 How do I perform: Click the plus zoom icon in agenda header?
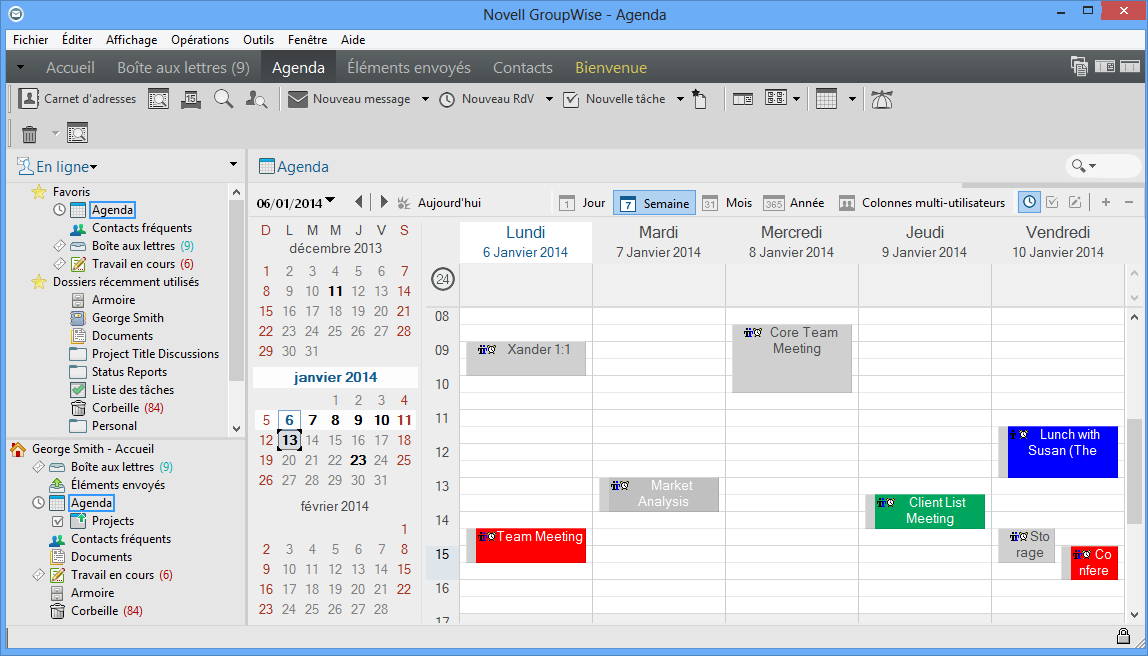click(1106, 203)
